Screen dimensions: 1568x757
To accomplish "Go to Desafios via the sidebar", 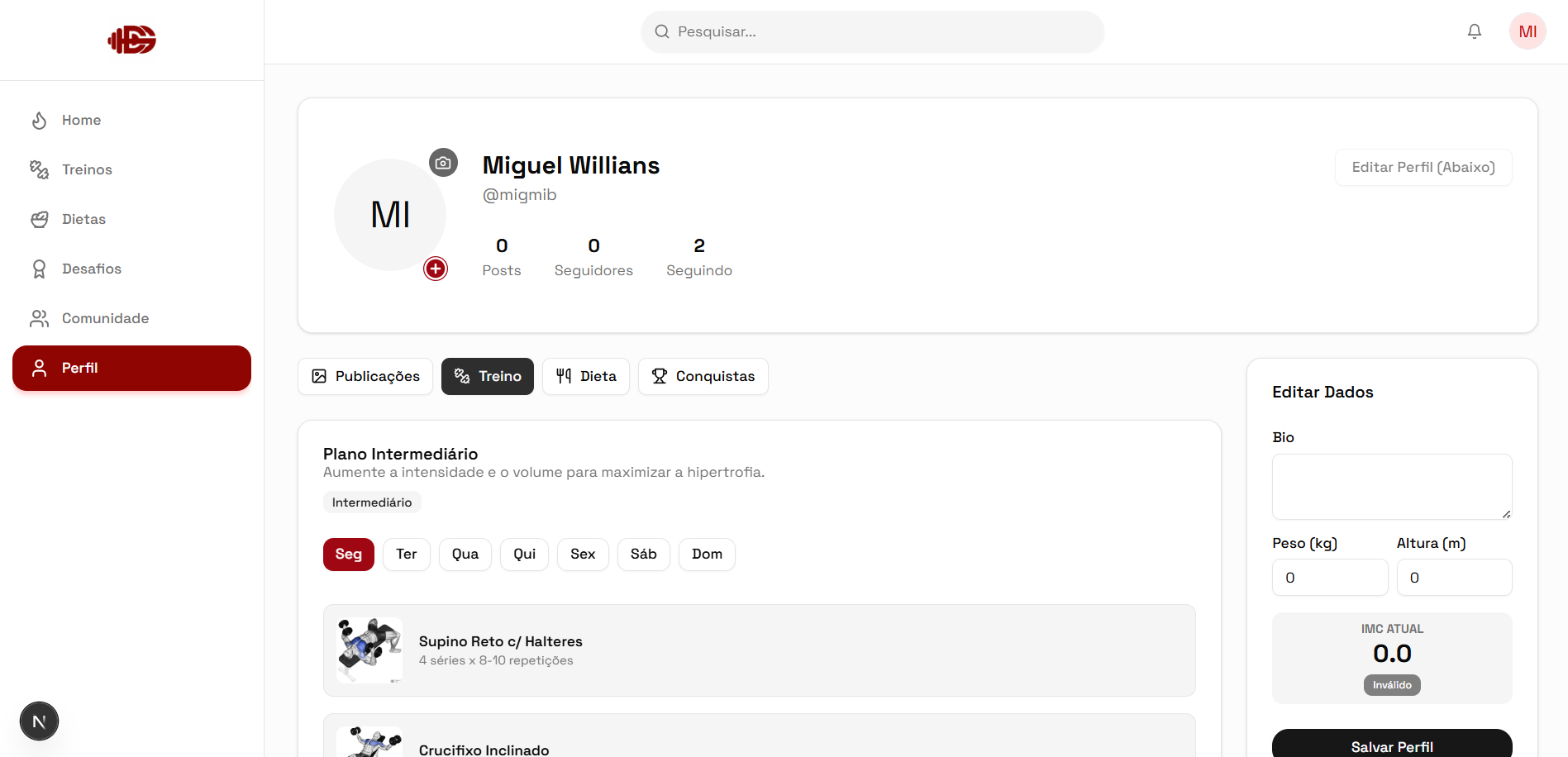I will (x=91, y=269).
